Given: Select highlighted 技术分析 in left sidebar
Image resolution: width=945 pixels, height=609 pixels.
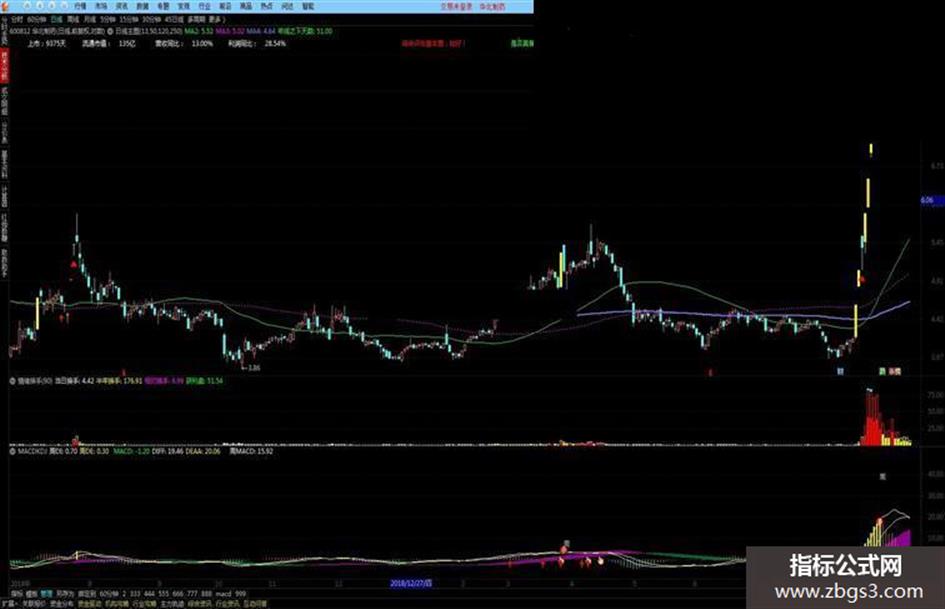Looking at the screenshot, I should [x=4, y=66].
